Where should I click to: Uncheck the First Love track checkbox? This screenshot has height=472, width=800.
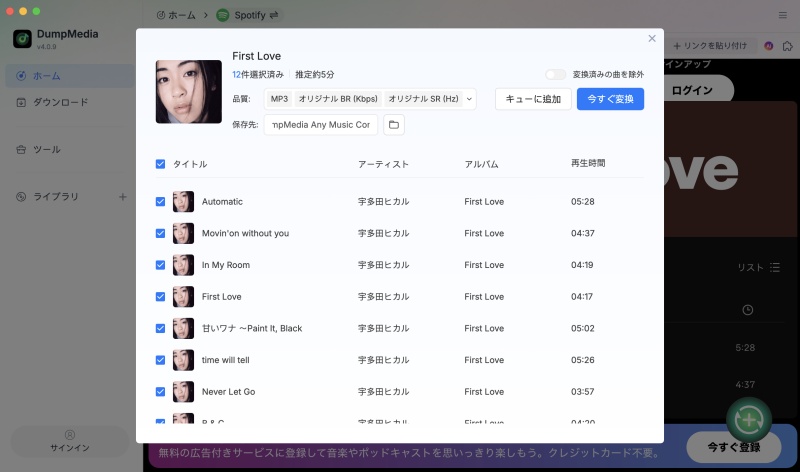(x=160, y=296)
